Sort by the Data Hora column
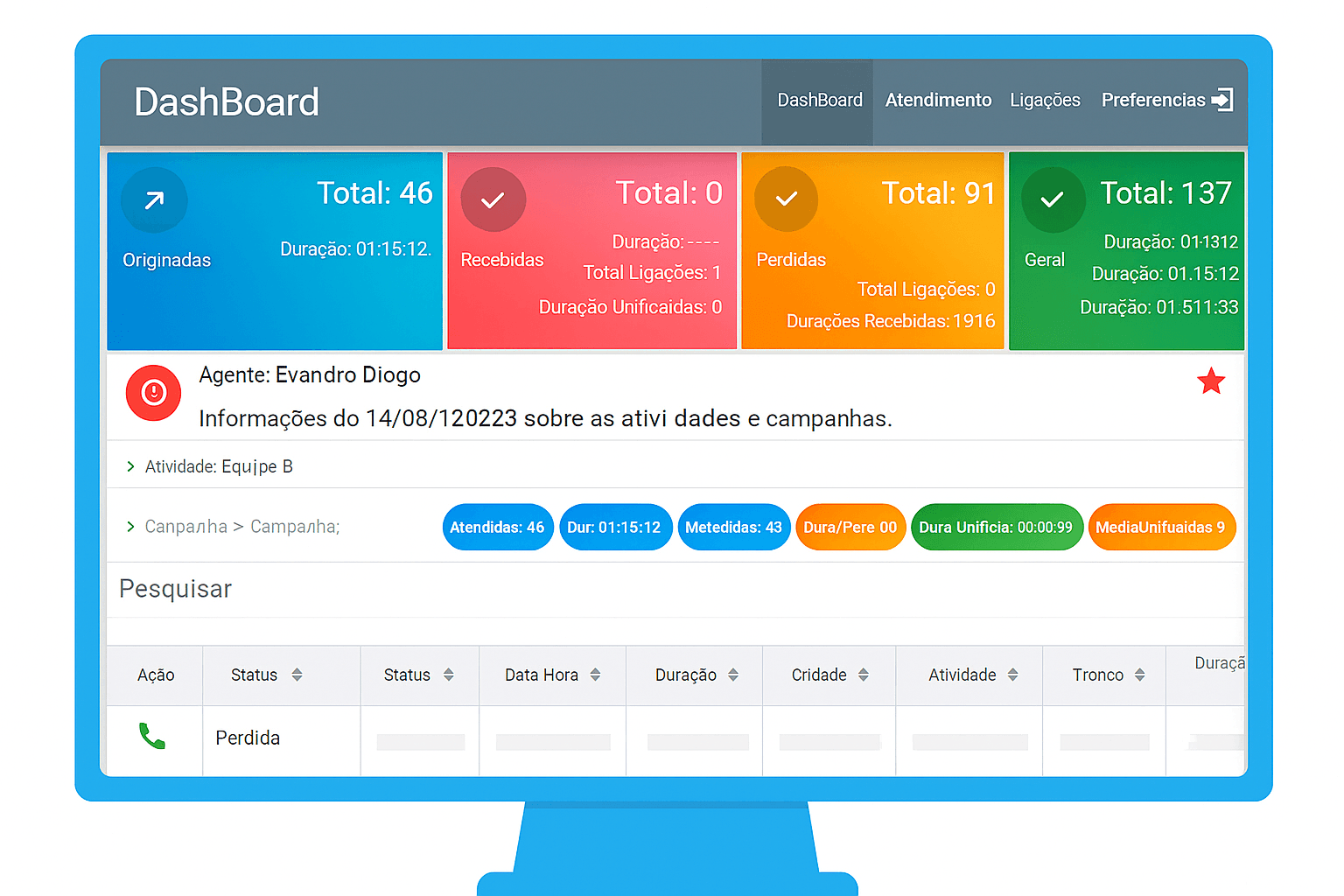Viewport: 1344px width, 896px height. (595, 675)
